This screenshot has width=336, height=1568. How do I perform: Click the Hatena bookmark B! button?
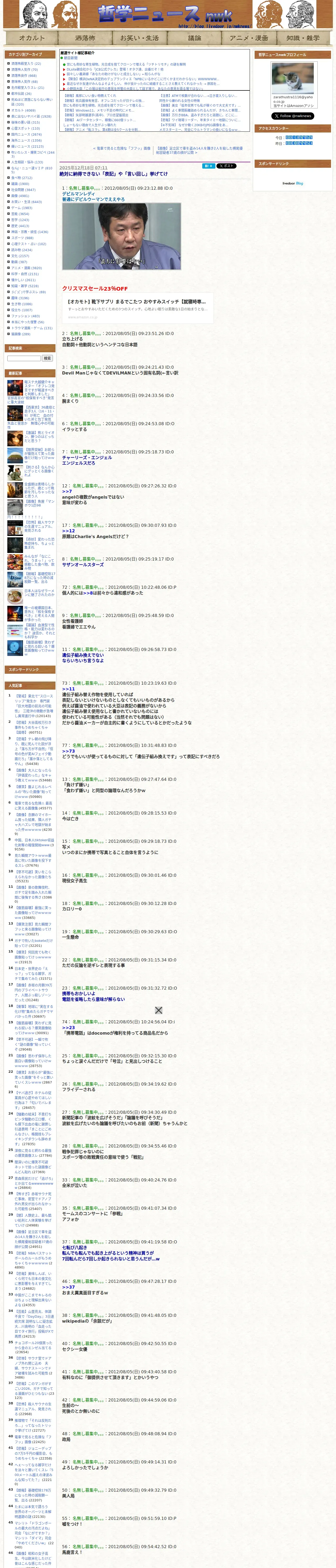click(209, 166)
